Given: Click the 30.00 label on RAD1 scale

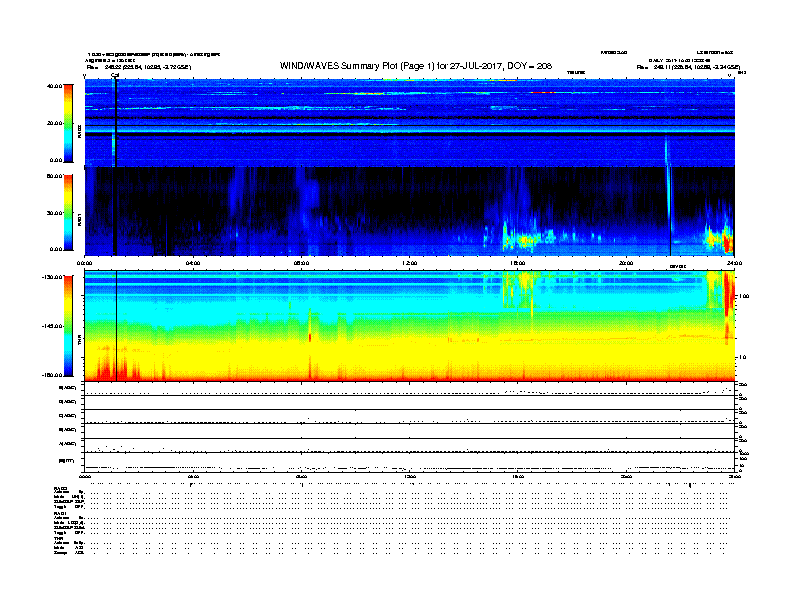Looking at the screenshot, I should click(54, 213).
